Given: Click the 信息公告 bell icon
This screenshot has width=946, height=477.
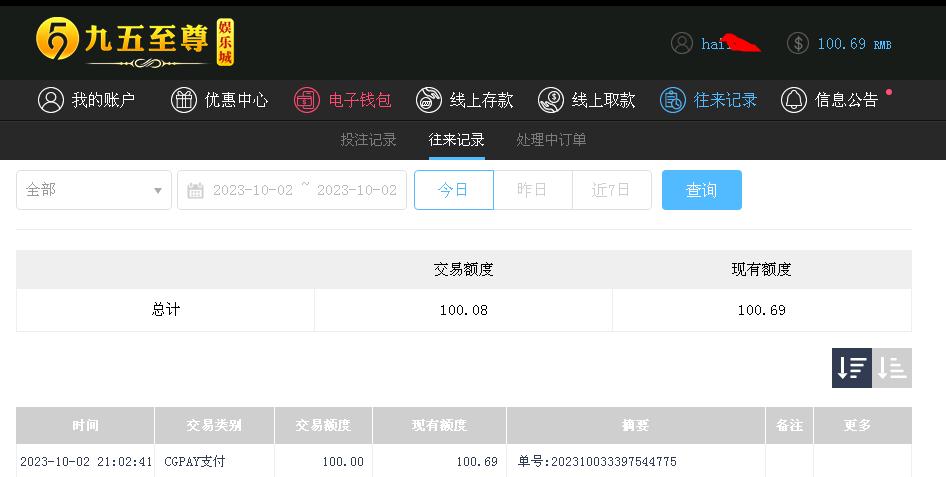Looking at the screenshot, I should 794,100.
